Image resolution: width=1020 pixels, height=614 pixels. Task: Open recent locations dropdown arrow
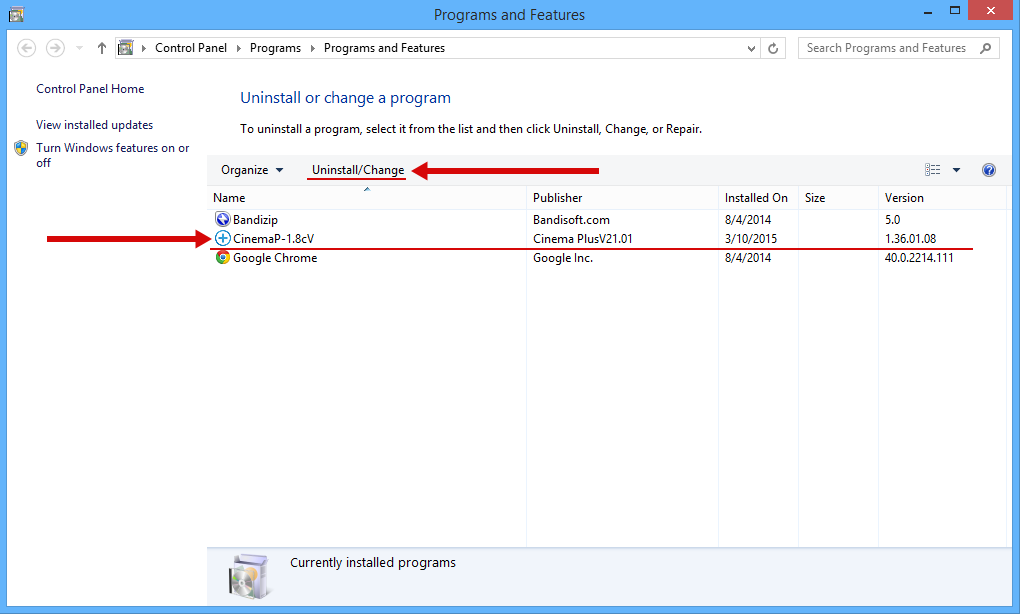(x=79, y=48)
